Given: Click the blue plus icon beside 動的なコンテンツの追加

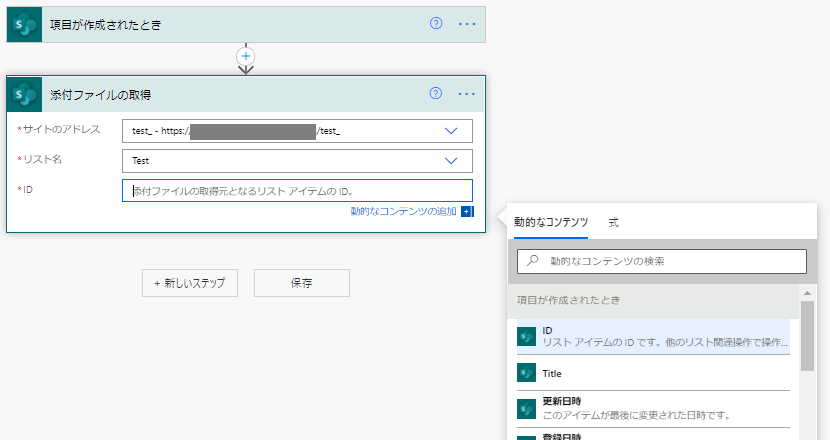Looking at the screenshot, I should pos(467,211).
